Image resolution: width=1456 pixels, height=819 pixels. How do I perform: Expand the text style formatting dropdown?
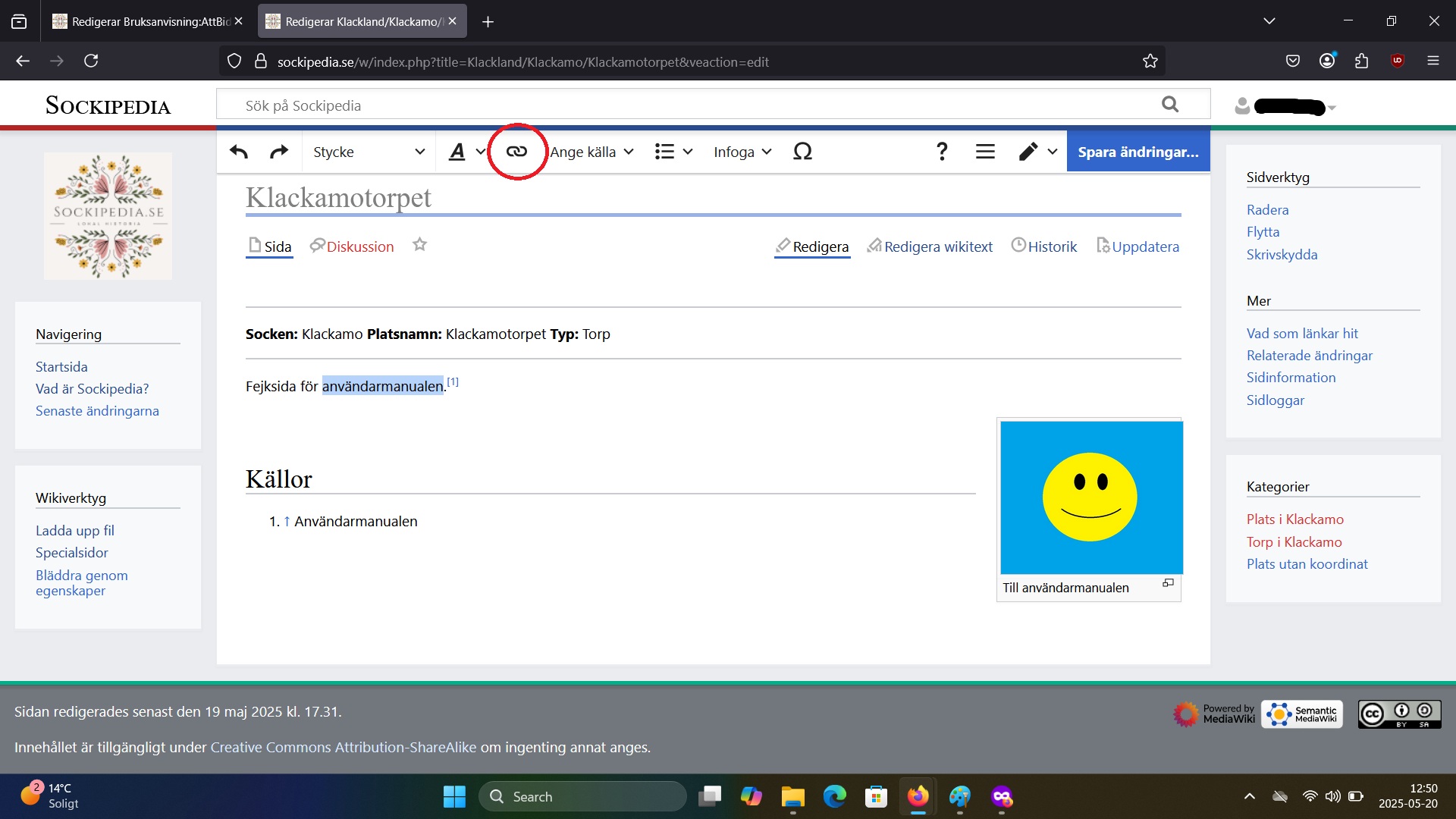click(466, 152)
